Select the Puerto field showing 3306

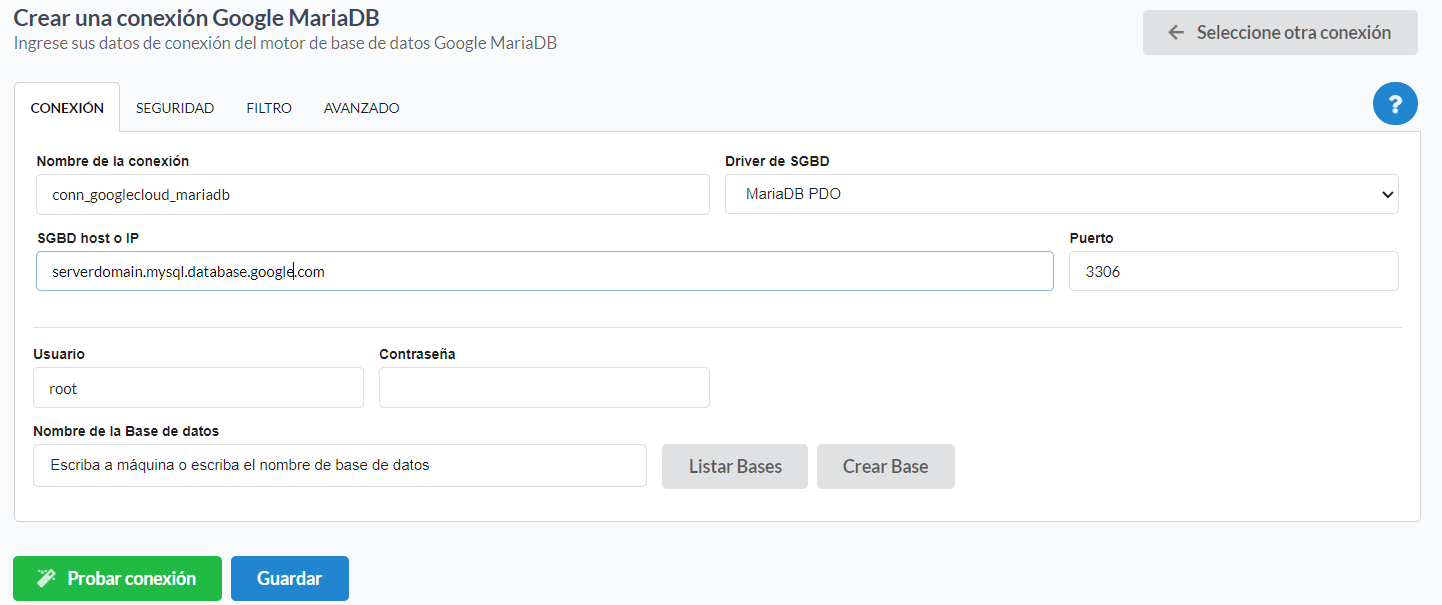(x=1233, y=270)
